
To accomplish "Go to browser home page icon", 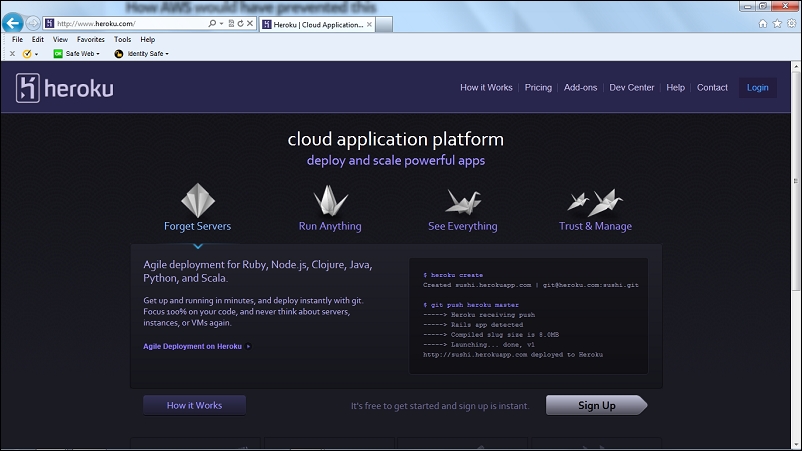I will [763, 24].
